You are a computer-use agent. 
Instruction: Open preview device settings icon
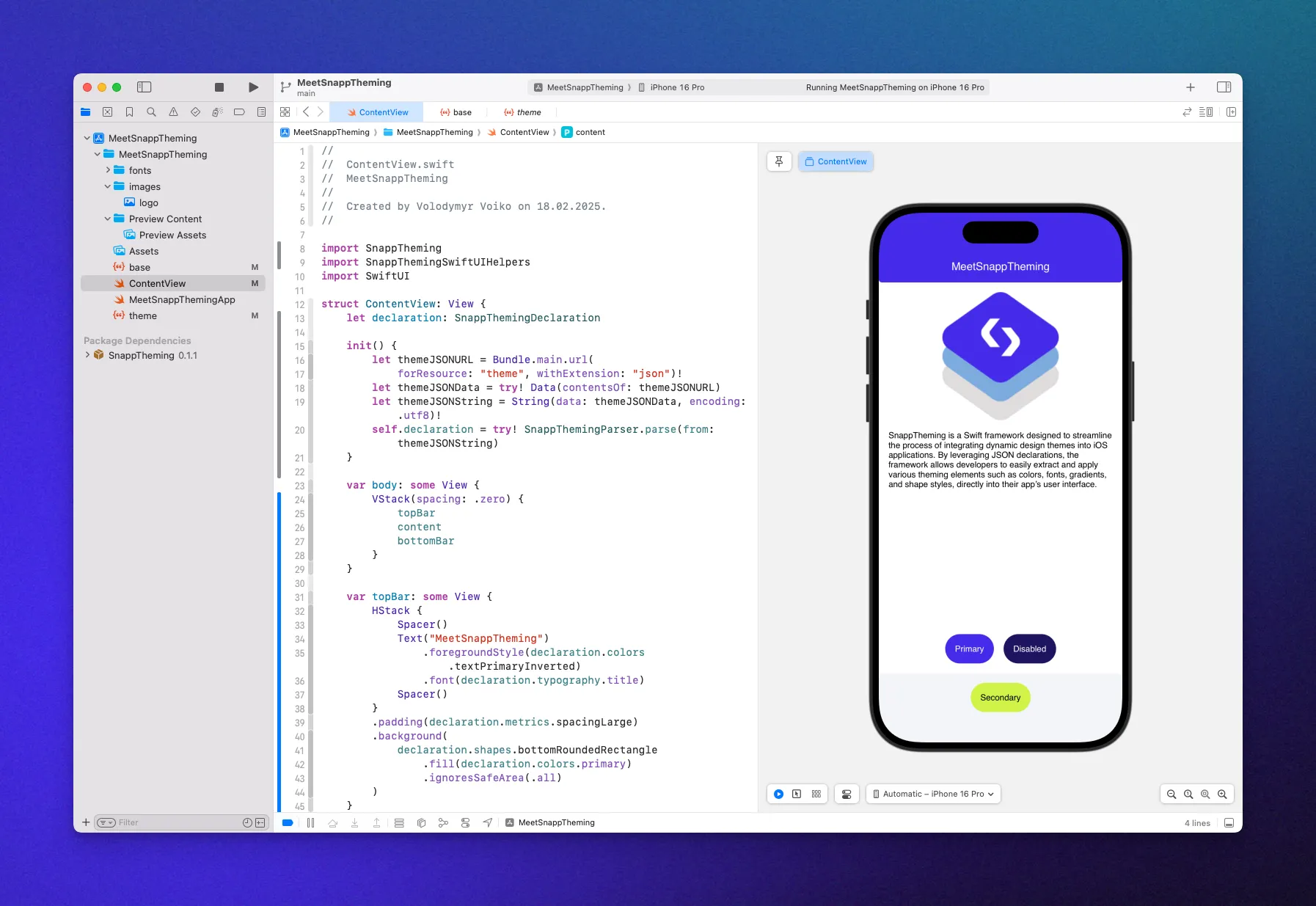pyautogui.click(x=847, y=794)
